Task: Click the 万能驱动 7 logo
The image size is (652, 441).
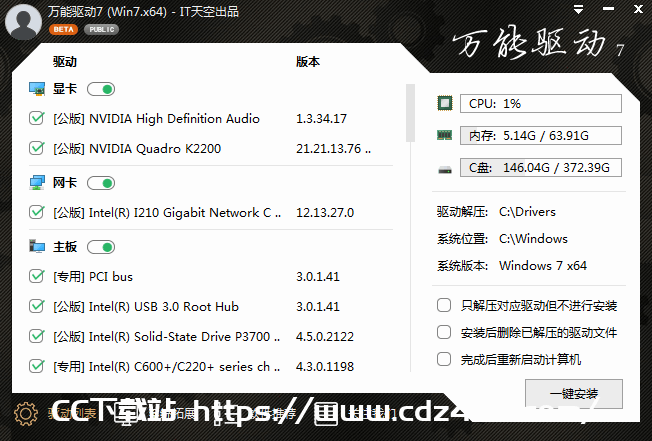Action: 538,44
